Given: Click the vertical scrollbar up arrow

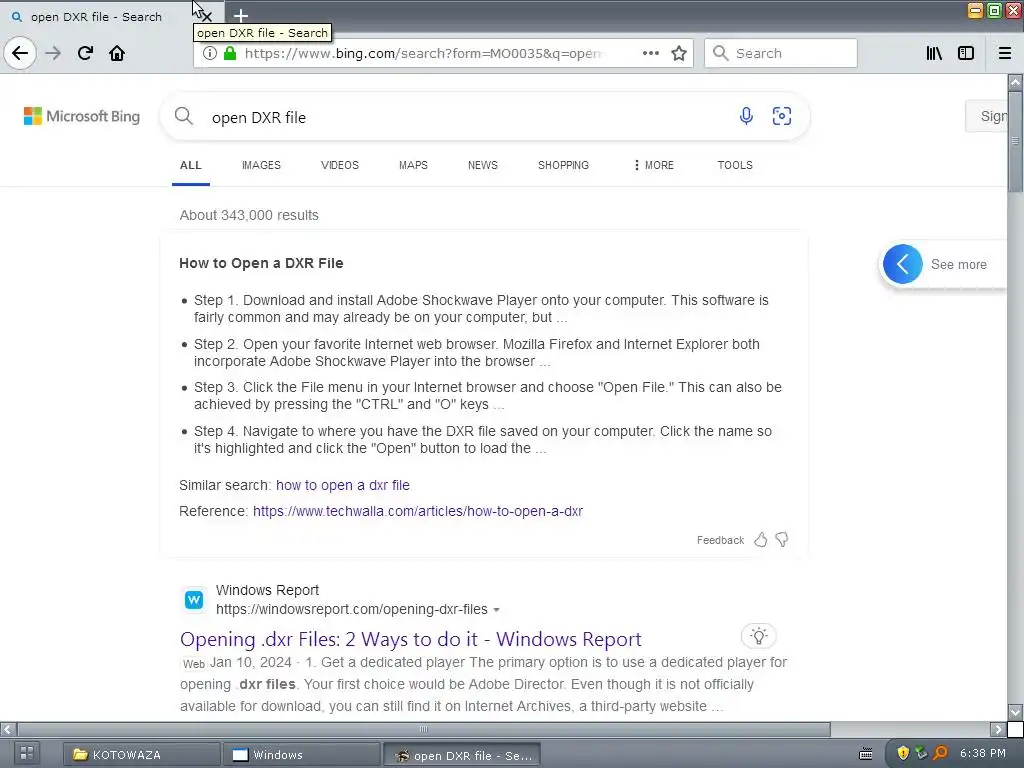Looking at the screenshot, I should [x=1015, y=82].
